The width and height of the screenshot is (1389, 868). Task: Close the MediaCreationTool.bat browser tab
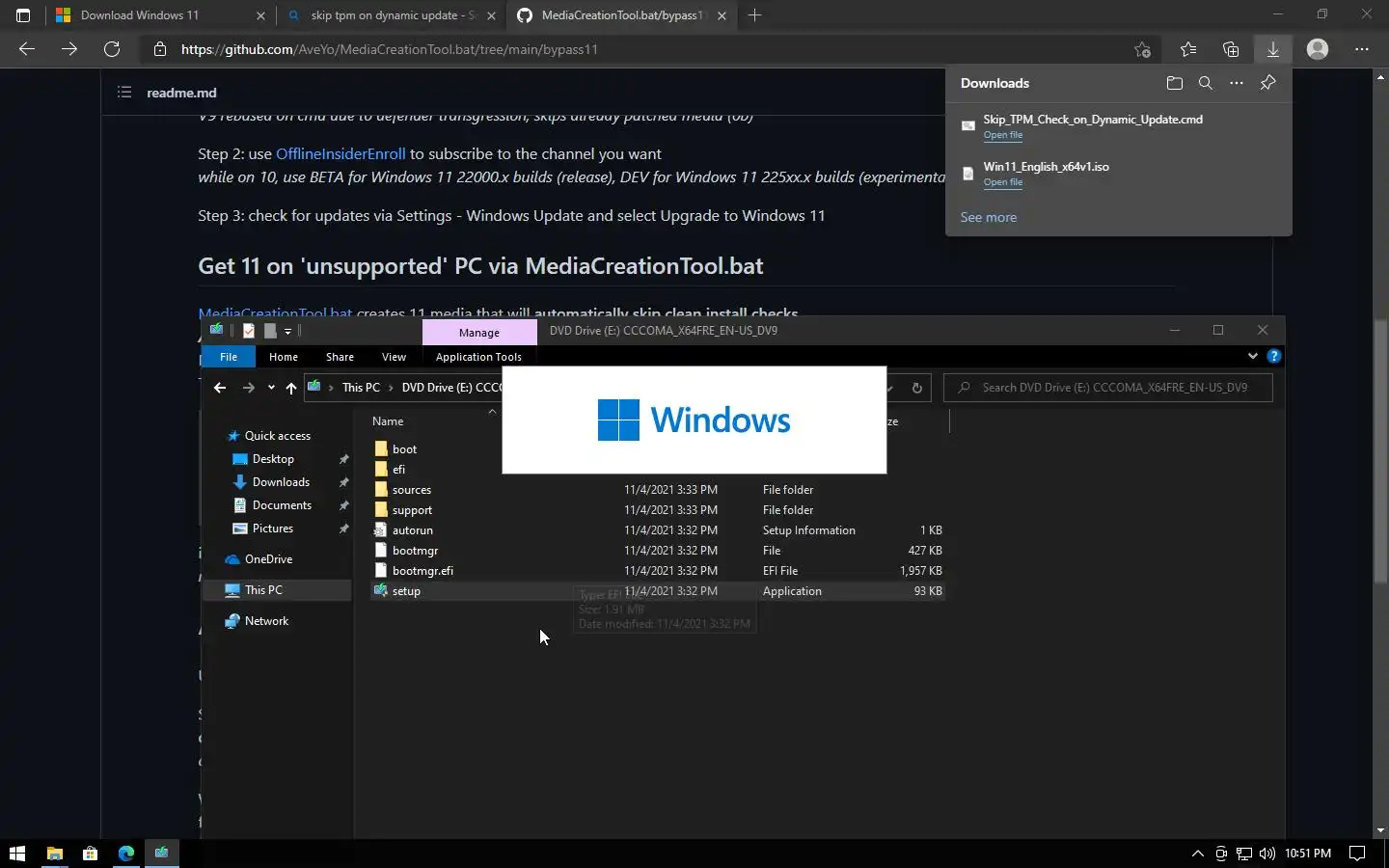(722, 15)
